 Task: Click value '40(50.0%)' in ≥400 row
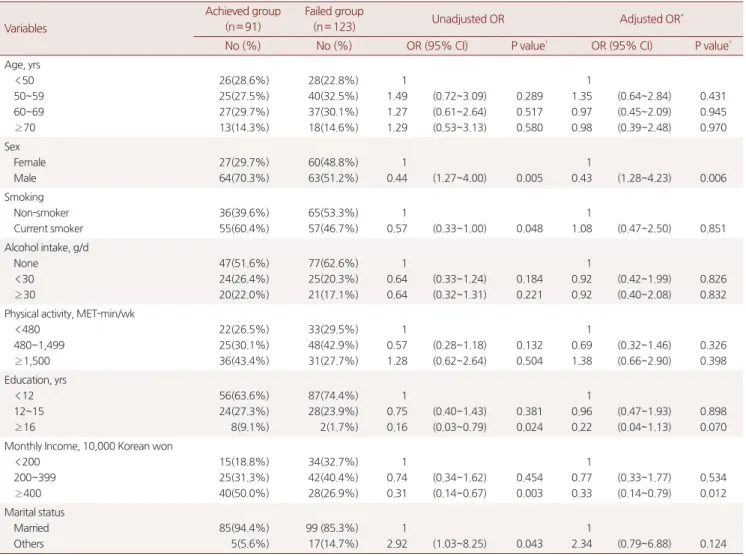pos(244,493)
